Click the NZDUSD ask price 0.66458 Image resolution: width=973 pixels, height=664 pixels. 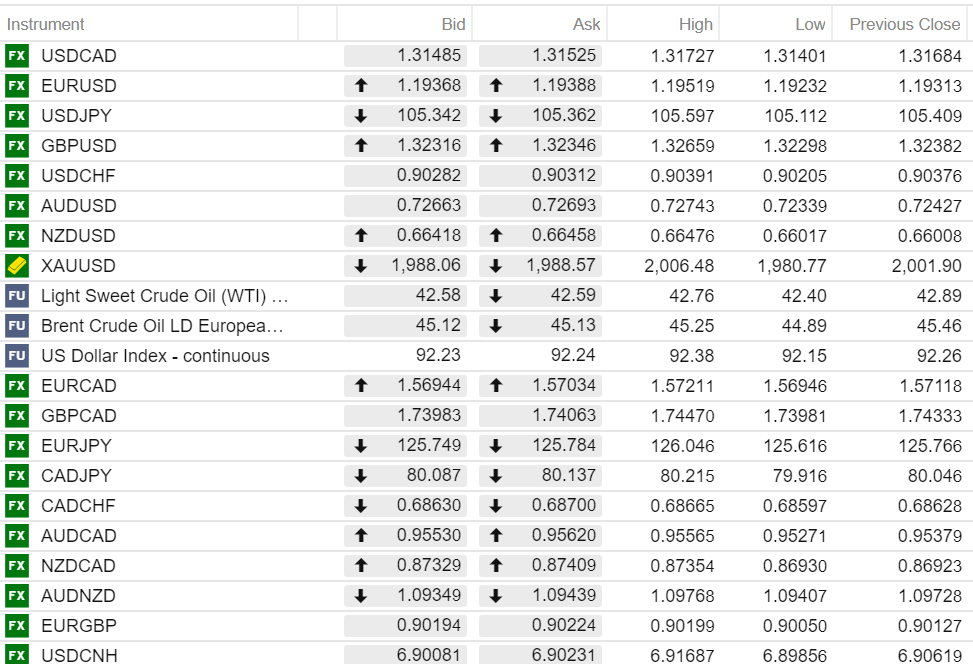(564, 236)
